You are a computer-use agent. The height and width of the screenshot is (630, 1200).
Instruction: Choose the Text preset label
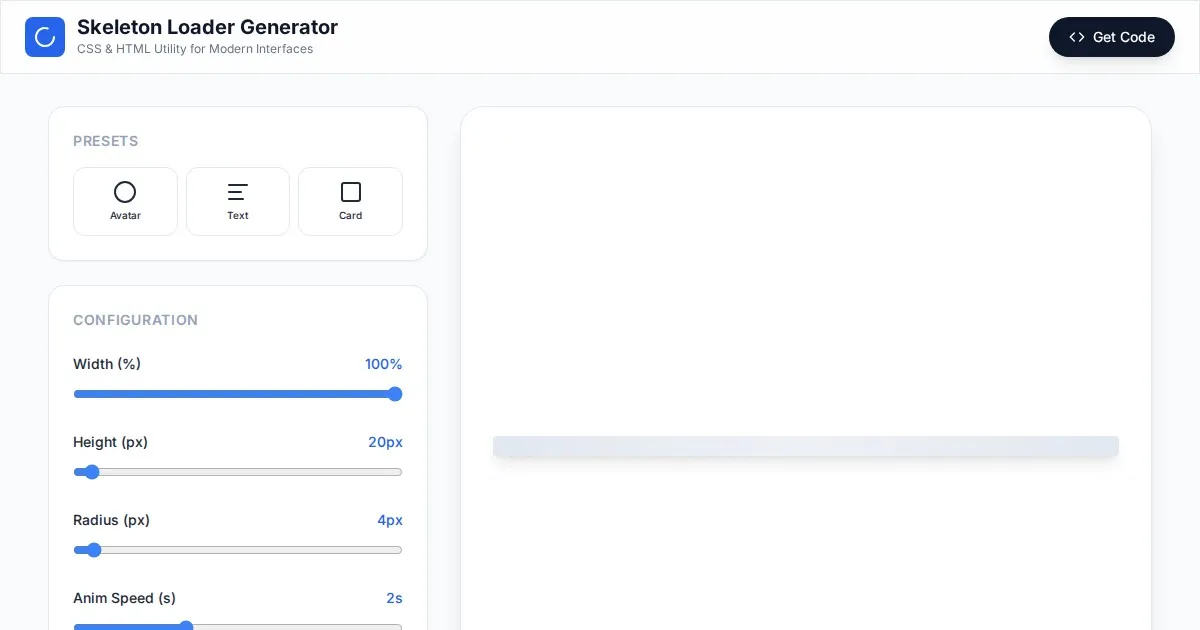point(238,216)
